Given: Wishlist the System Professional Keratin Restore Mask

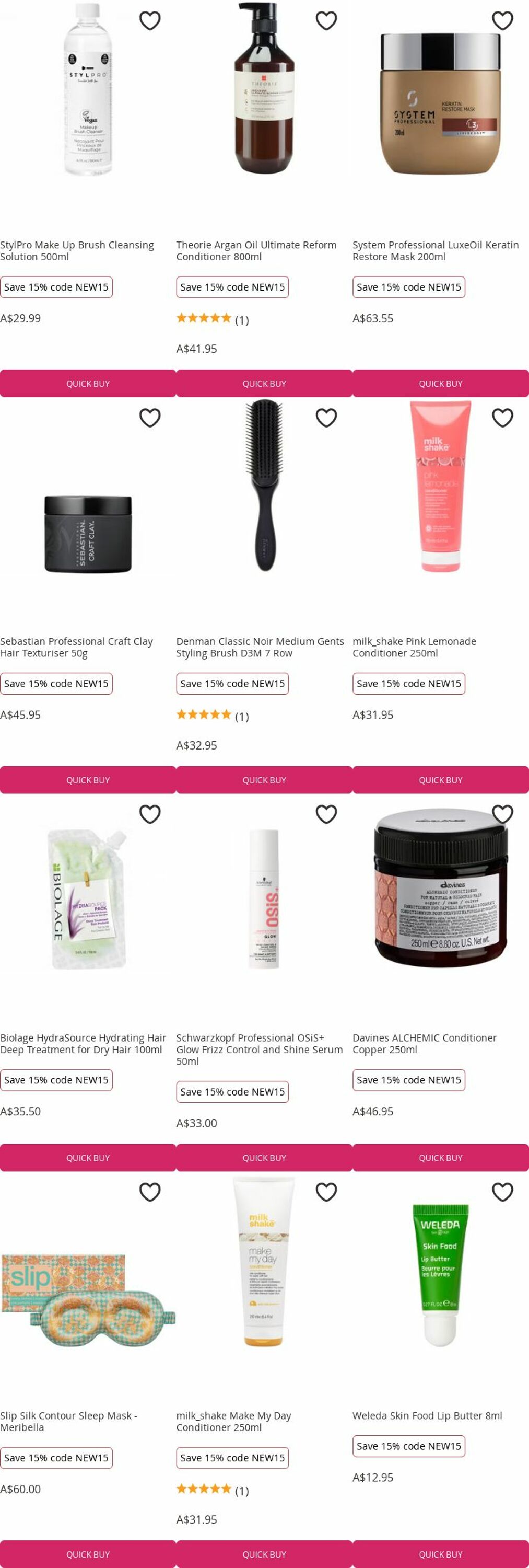Looking at the screenshot, I should (502, 21).
